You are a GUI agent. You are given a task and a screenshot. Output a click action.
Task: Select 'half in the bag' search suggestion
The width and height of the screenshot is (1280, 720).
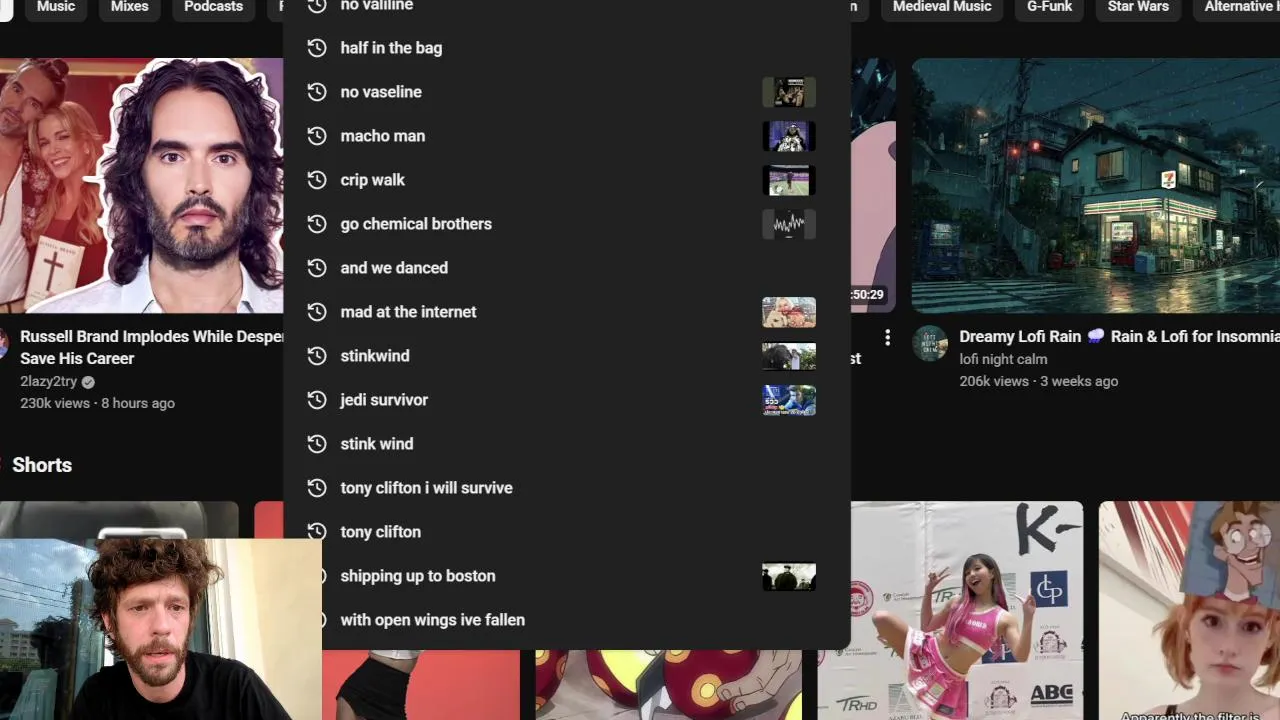tap(567, 48)
